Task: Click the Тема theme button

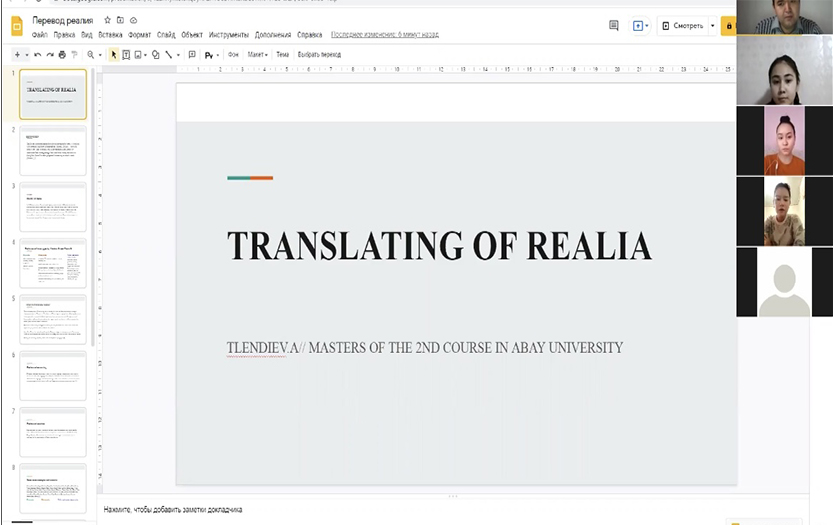Action: [282, 55]
